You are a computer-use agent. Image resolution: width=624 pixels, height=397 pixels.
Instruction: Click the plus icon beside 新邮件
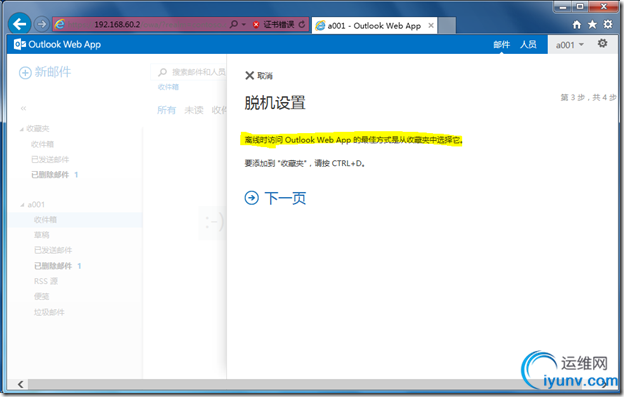[x=25, y=73]
